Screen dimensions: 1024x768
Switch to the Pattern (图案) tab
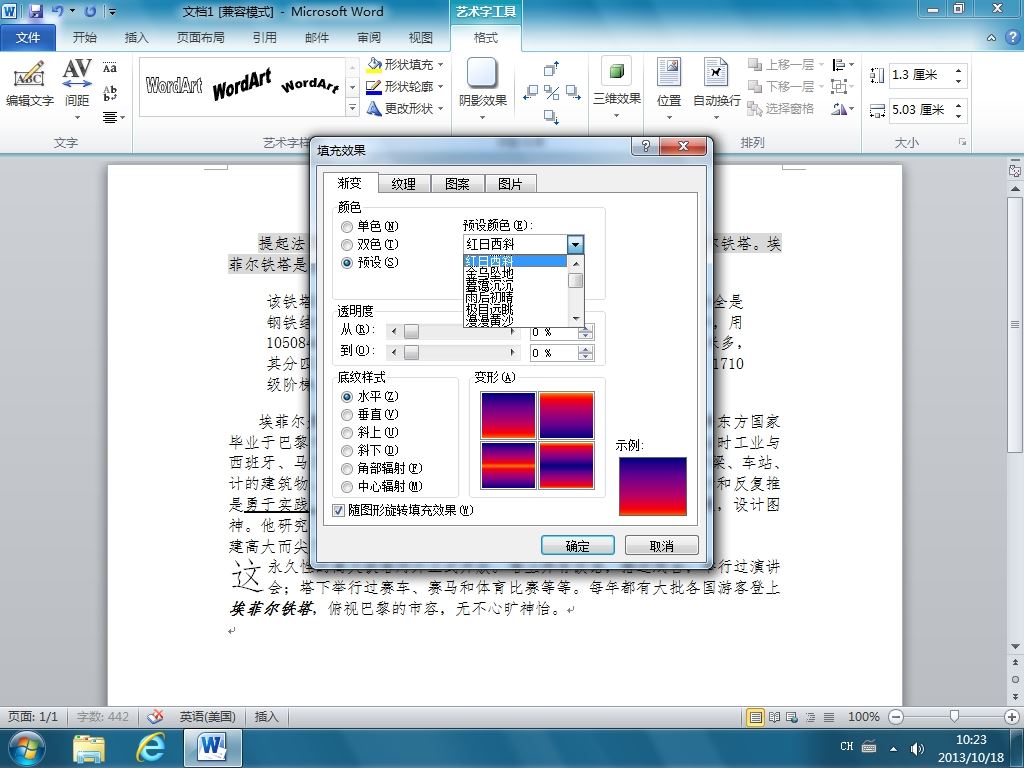coord(456,184)
